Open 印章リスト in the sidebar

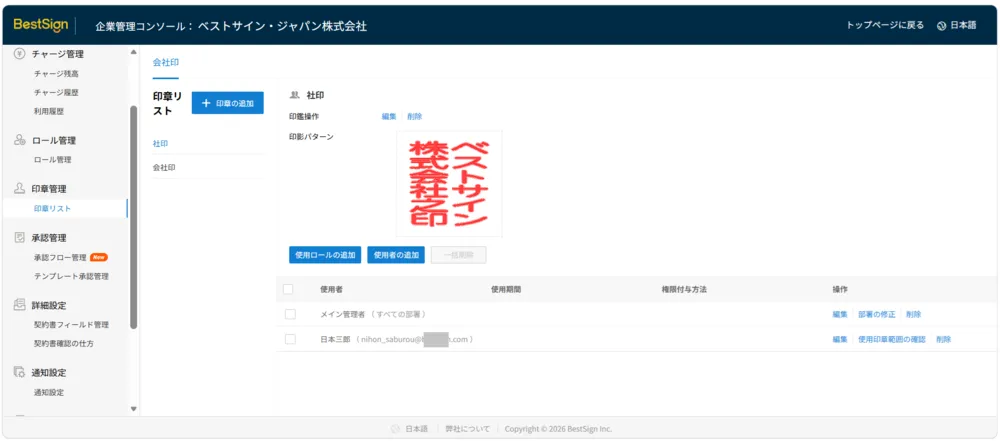53,209
